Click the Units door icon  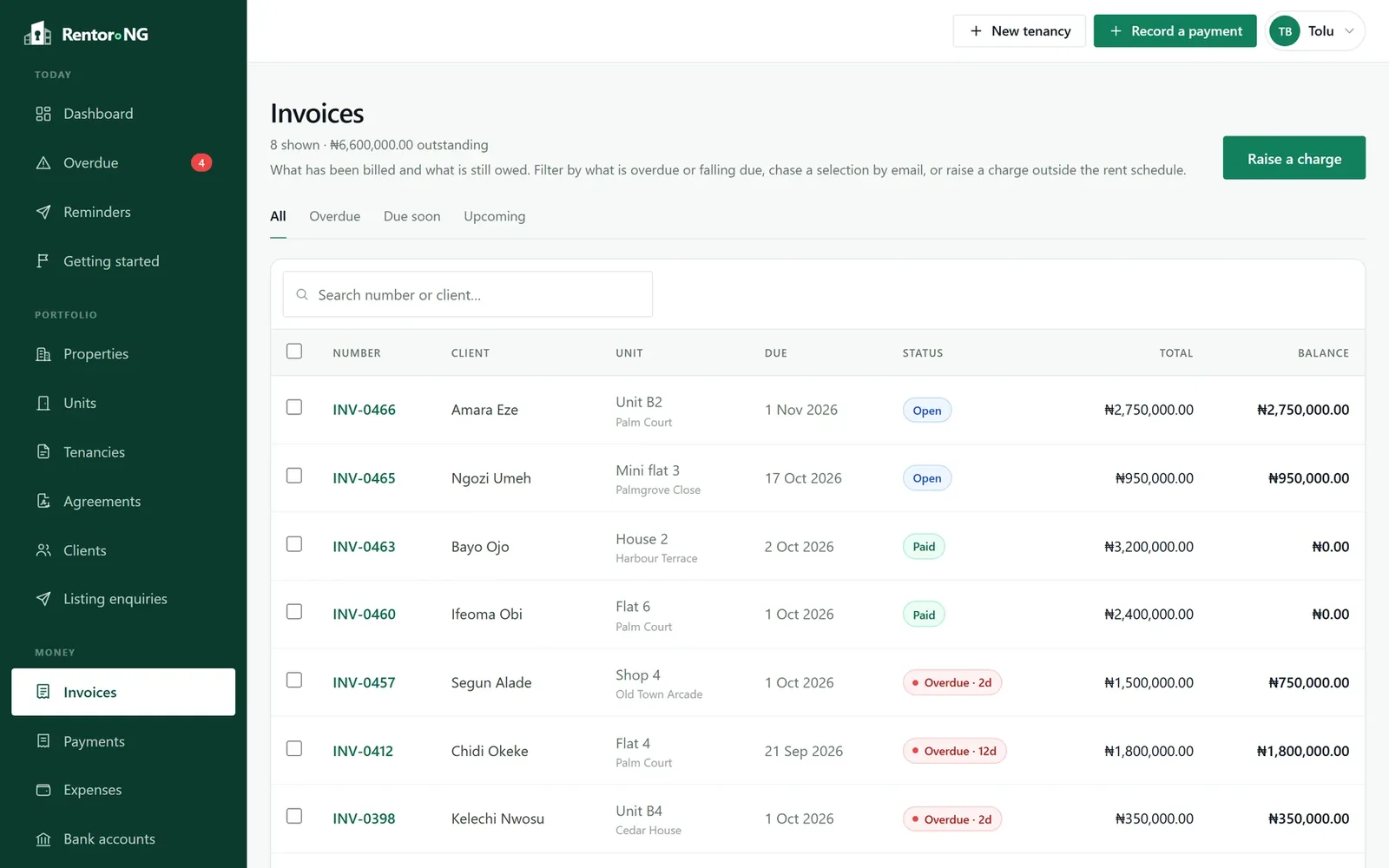coord(43,403)
